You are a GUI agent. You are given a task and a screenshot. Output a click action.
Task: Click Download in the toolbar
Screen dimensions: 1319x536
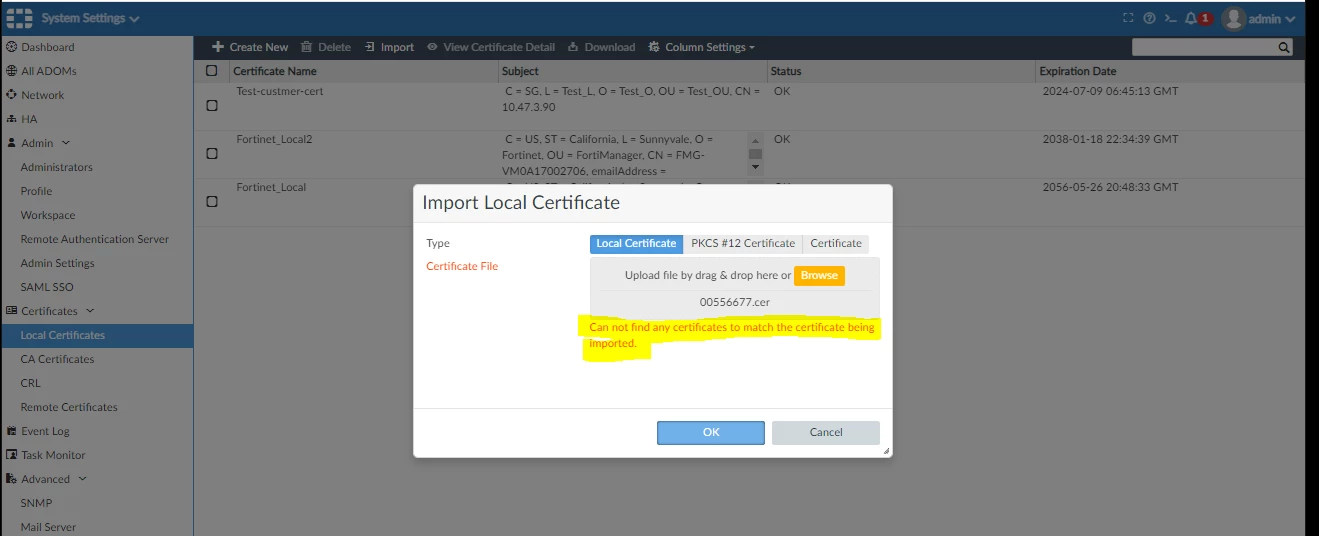(x=602, y=47)
